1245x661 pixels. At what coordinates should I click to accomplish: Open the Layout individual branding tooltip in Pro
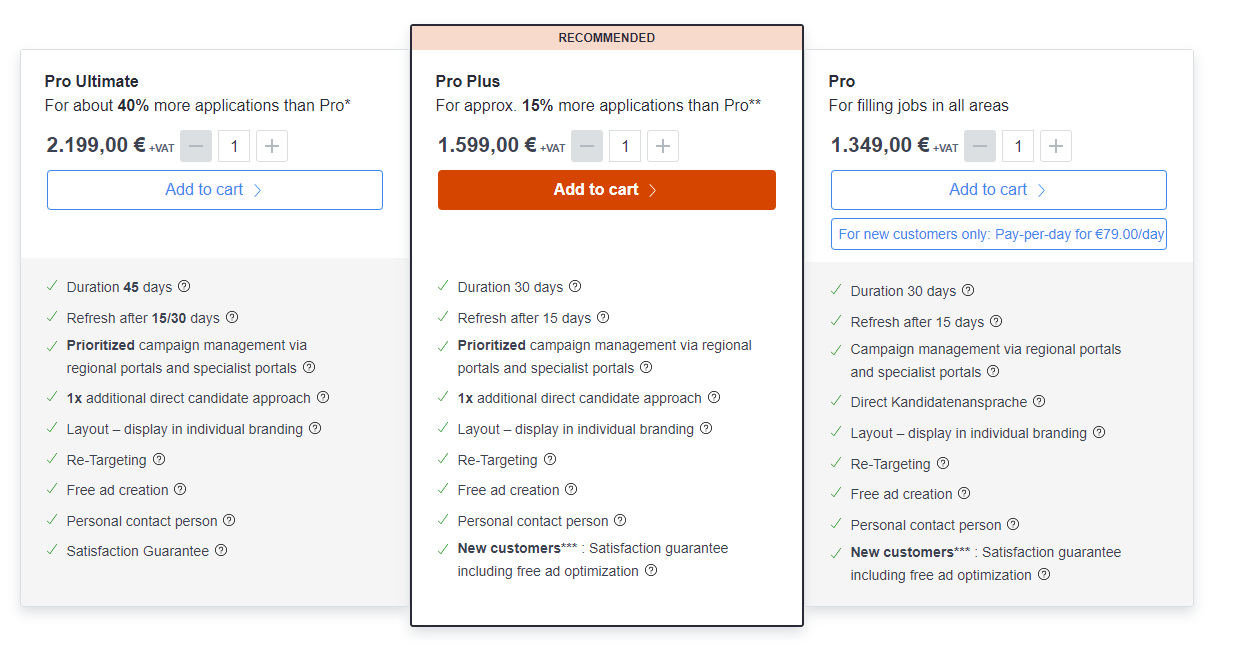[x=1098, y=433]
